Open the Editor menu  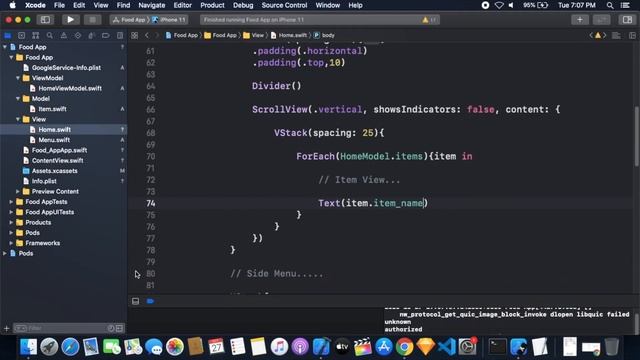pos(182,5)
